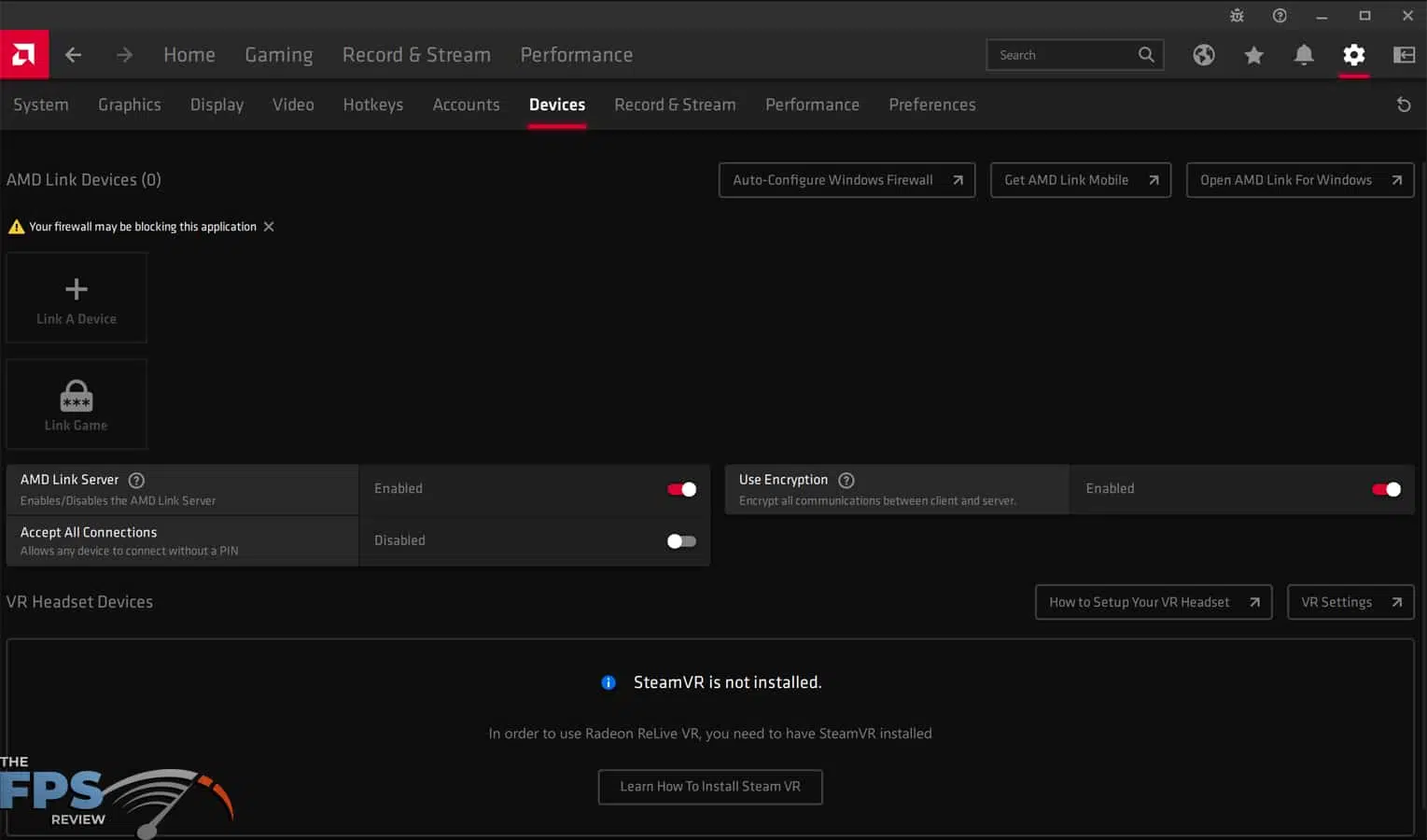Viewport: 1427px width, 840px height.
Task: Dismiss the firewall warning with X
Action: tap(269, 227)
